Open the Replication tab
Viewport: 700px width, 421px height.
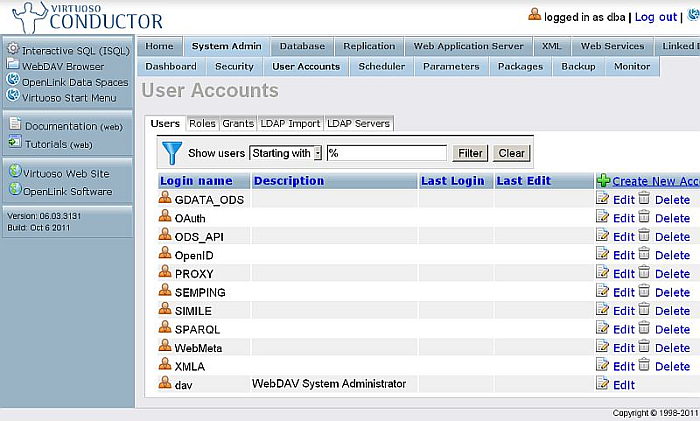(x=369, y=46)
